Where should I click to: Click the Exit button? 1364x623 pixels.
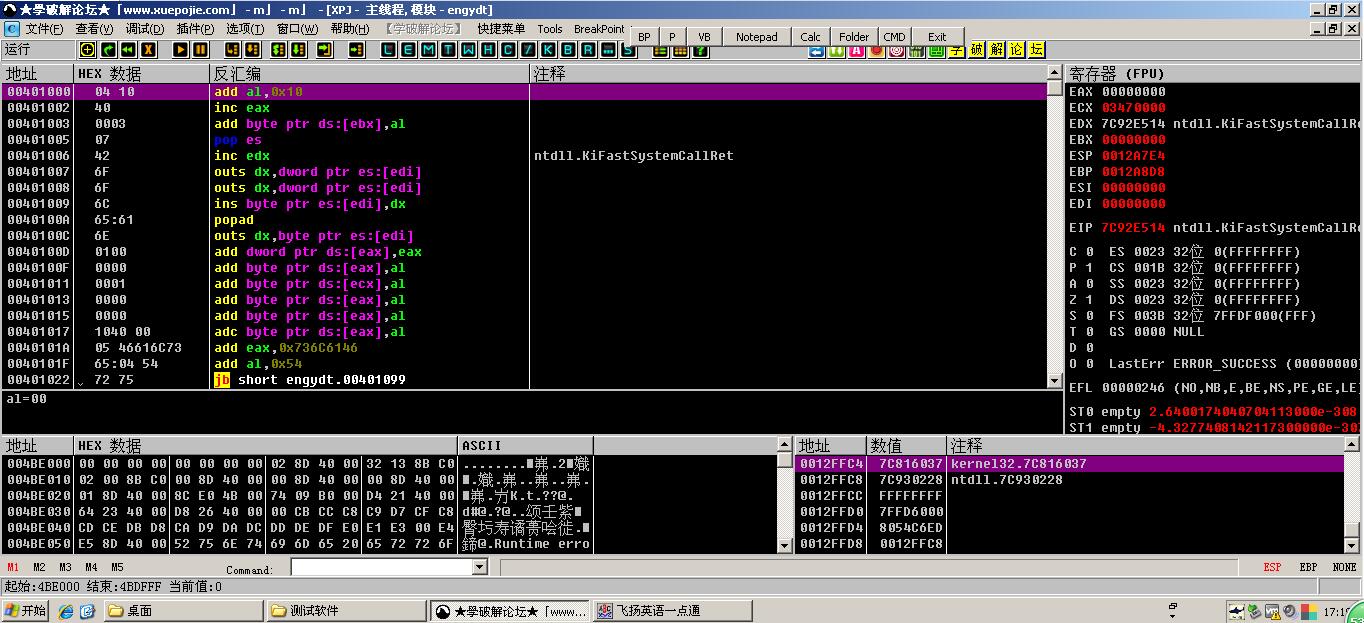coord(937,37)
